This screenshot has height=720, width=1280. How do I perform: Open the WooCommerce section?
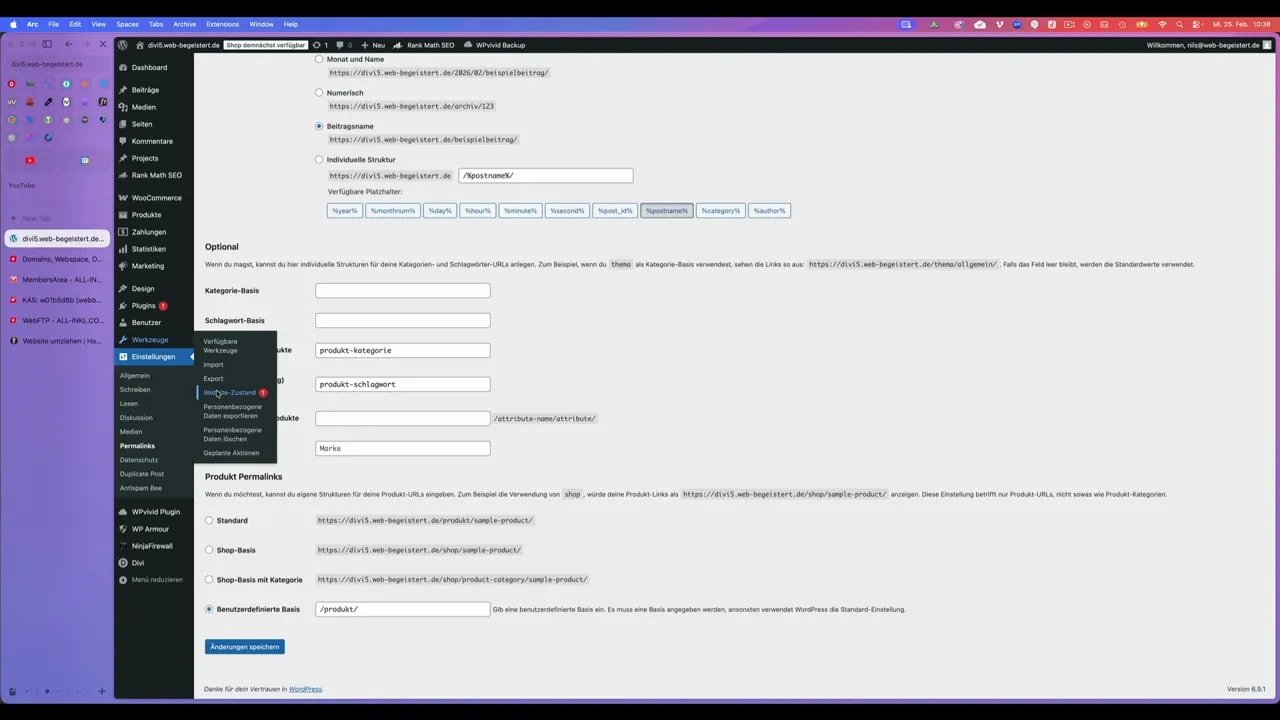click(156, 197)
